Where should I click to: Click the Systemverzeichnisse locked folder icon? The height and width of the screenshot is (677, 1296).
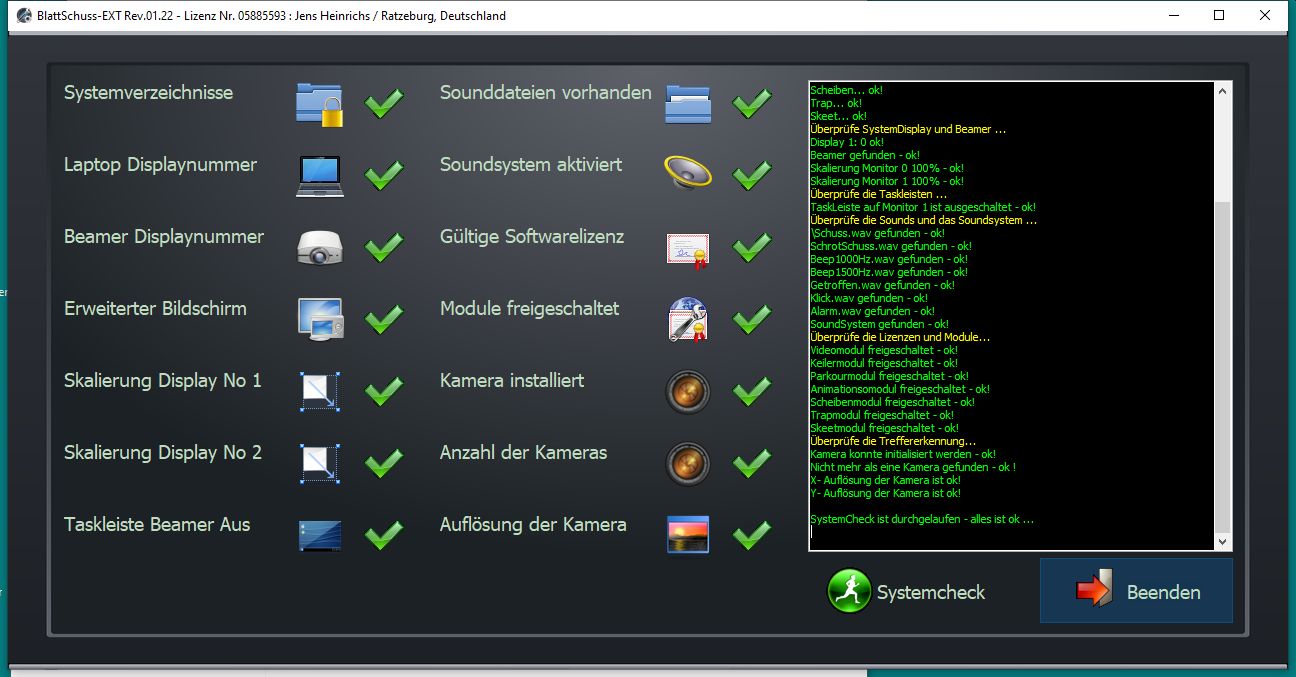(320, 103)
